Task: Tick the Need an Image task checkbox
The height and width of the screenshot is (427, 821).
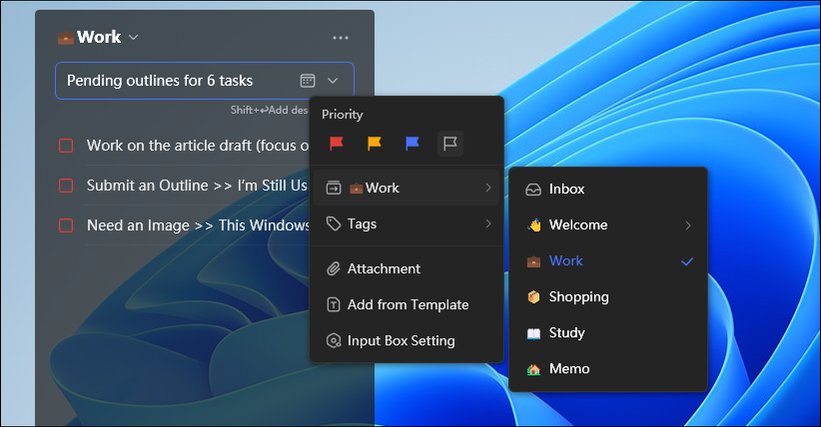Action: 66,226
